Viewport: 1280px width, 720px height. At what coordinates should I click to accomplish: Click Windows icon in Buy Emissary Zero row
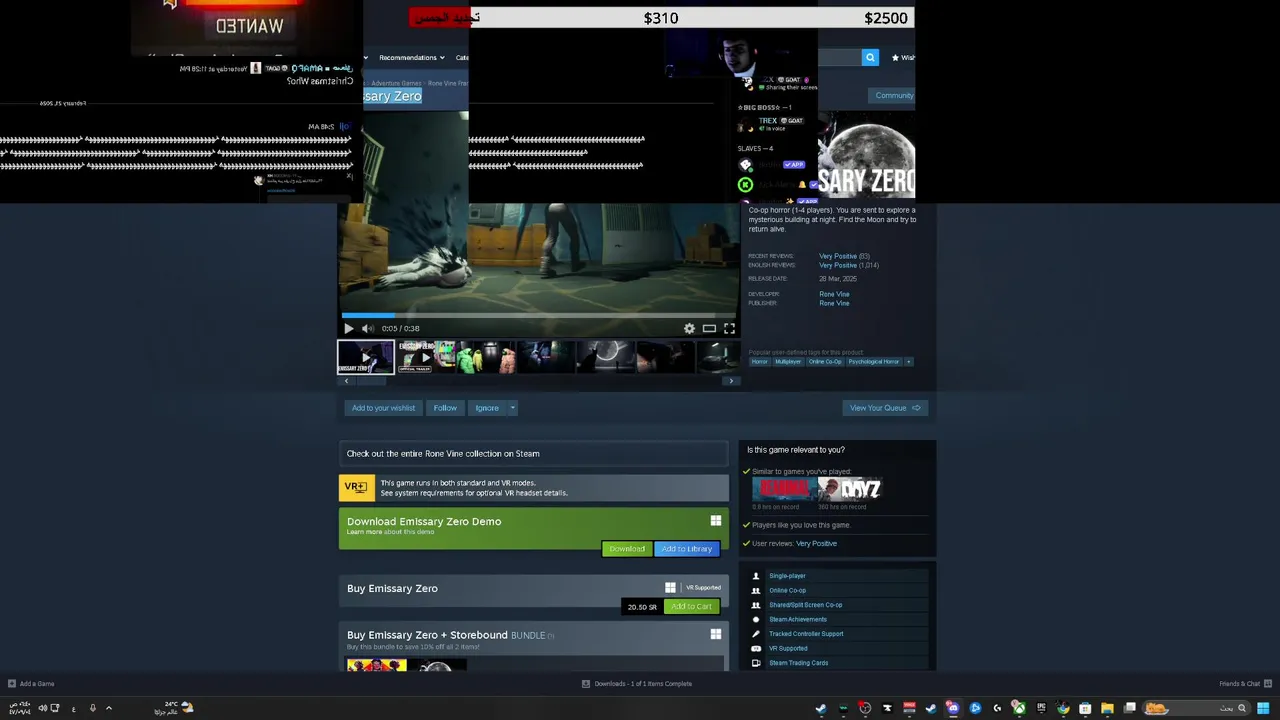(x=670, y=588)
